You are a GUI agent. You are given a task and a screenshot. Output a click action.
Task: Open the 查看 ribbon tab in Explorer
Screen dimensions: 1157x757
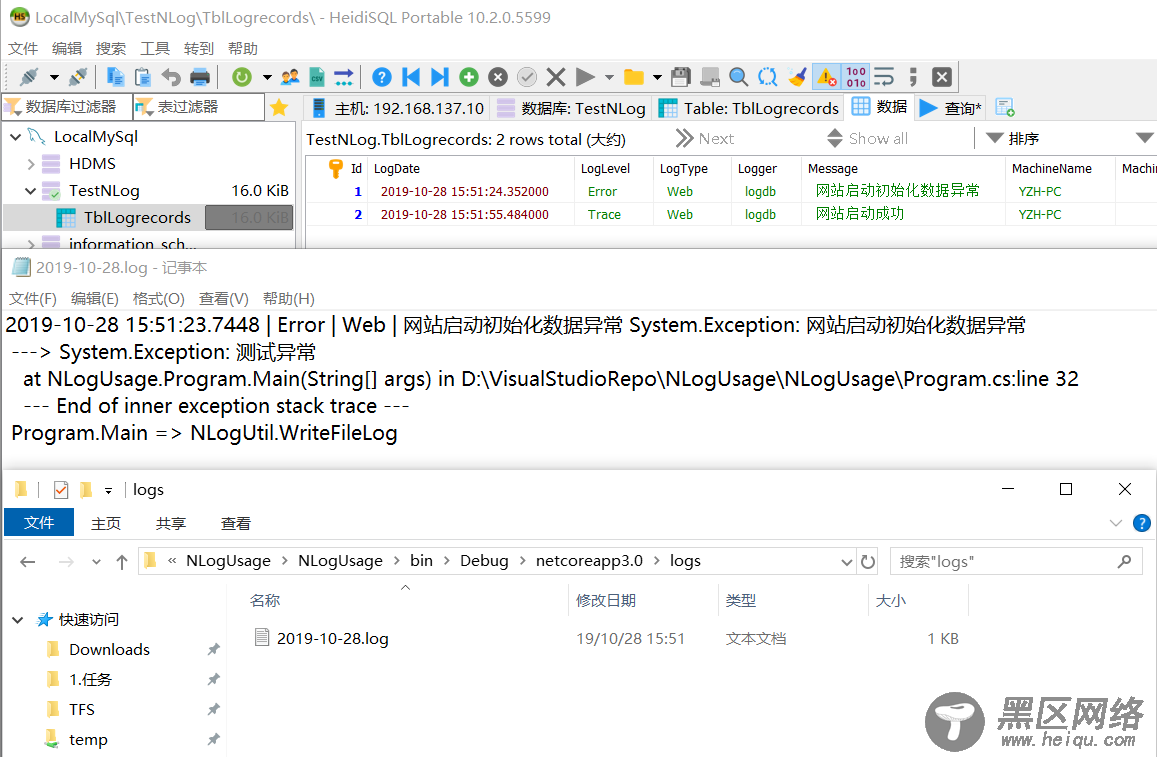(236, 523)
